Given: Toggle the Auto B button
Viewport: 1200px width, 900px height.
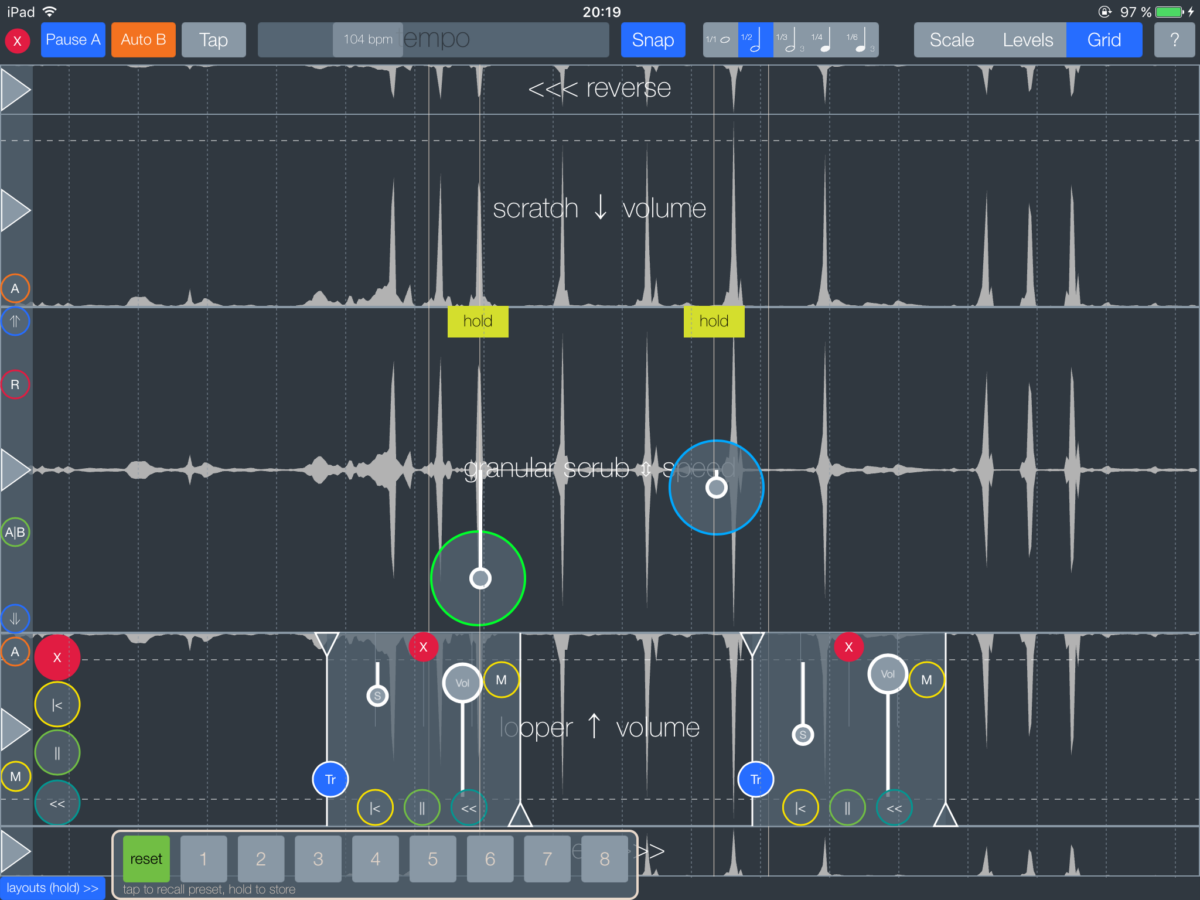Looking at the screenshot, I should pos(143,40).
